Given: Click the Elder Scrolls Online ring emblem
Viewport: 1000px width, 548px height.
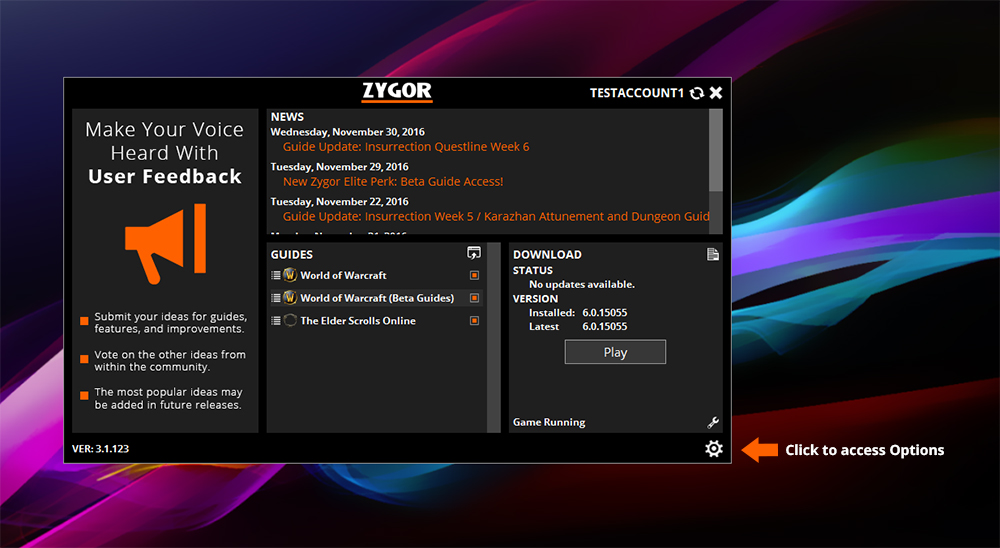Looking at the screenshot, I should click(290, 320).
